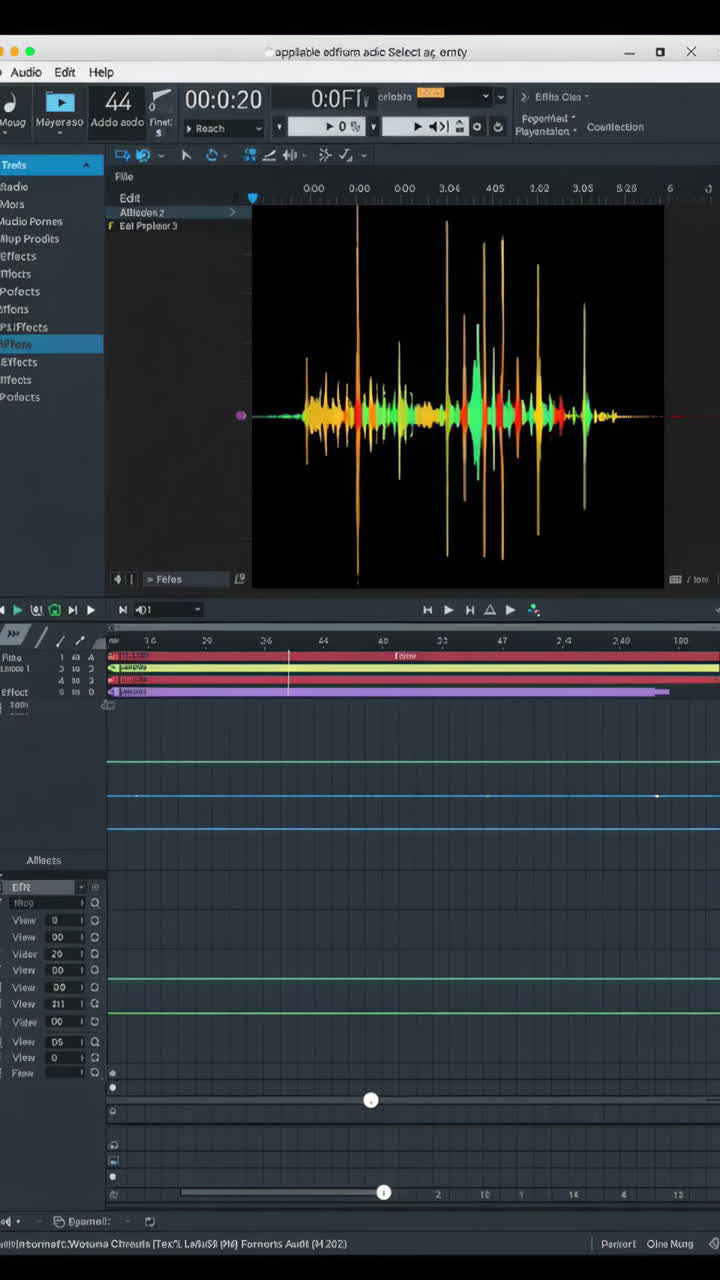This screenshot has width=720, height=1280.
Task: Click the sparkle effects icon in edit toolbar
Action: tap(325, 155)
